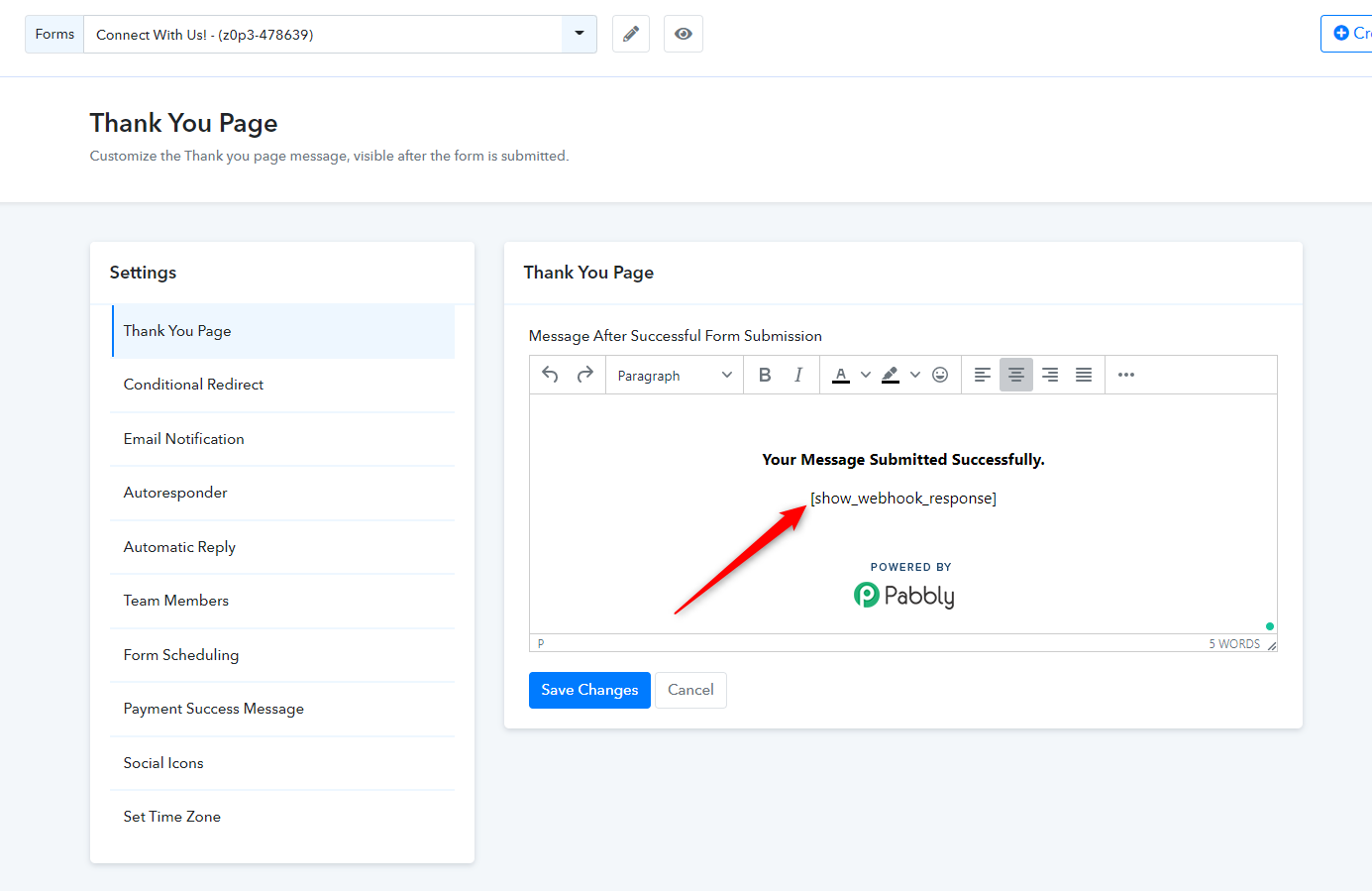This screenshot has height=891, width=1372.
Task: Click the eye preview form icon
Action: 684,34
